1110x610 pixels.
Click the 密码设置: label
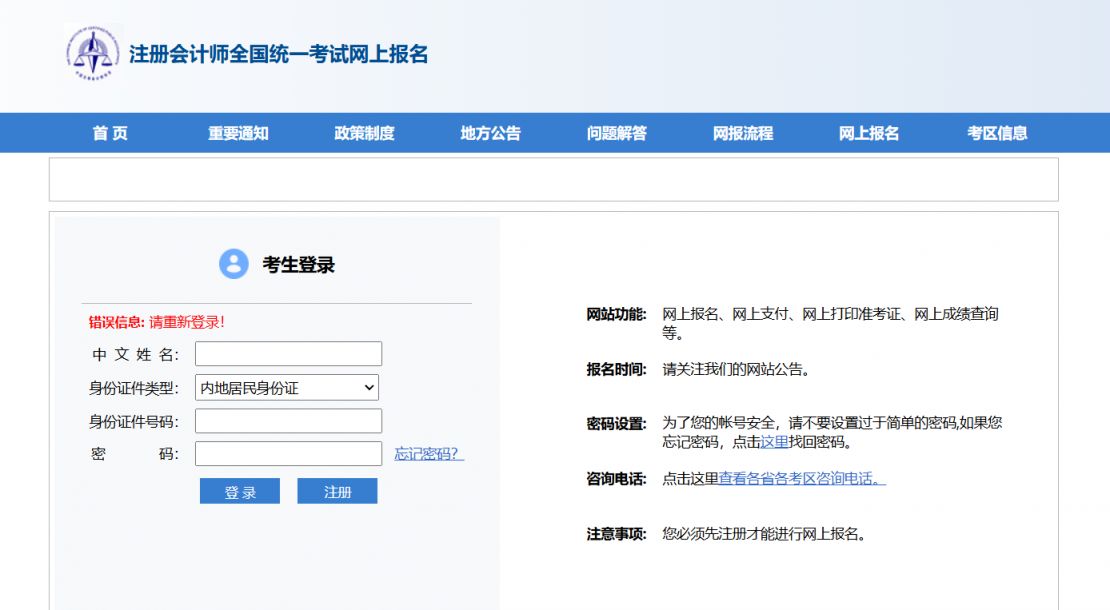[616, 424]
